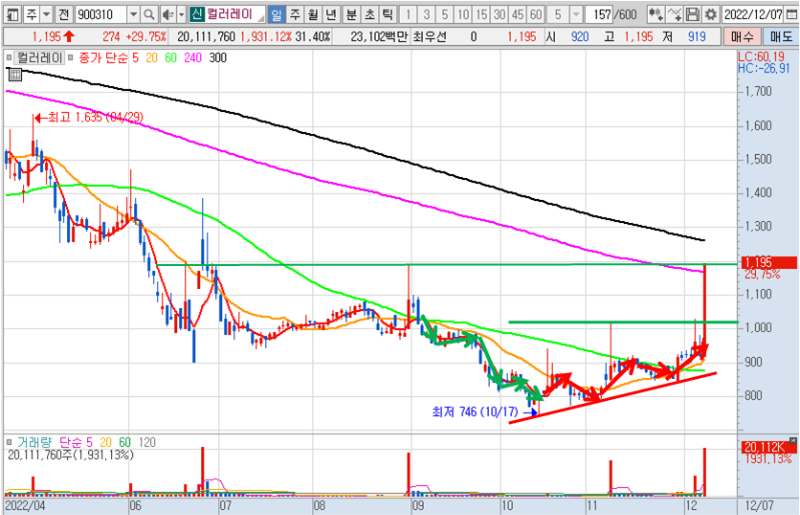Click the LC:60.19 value
The height and width of the screenshot is (515, 800).
(761, 57)
